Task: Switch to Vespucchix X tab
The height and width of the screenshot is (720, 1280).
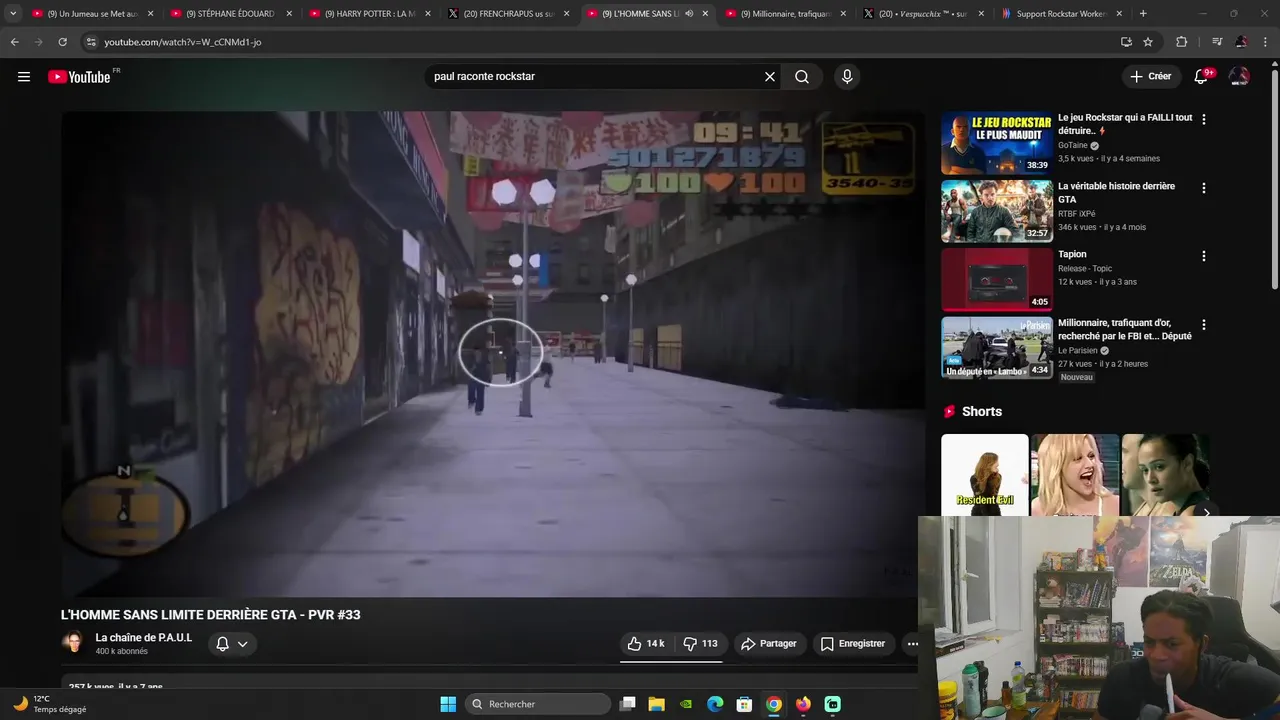Action: click(x=924, y=14)
